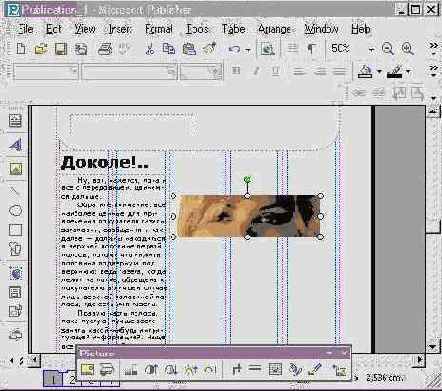This screenshot has width=442, height=391.
Task: Open the Window menu
Action: [x=321, y=29]
